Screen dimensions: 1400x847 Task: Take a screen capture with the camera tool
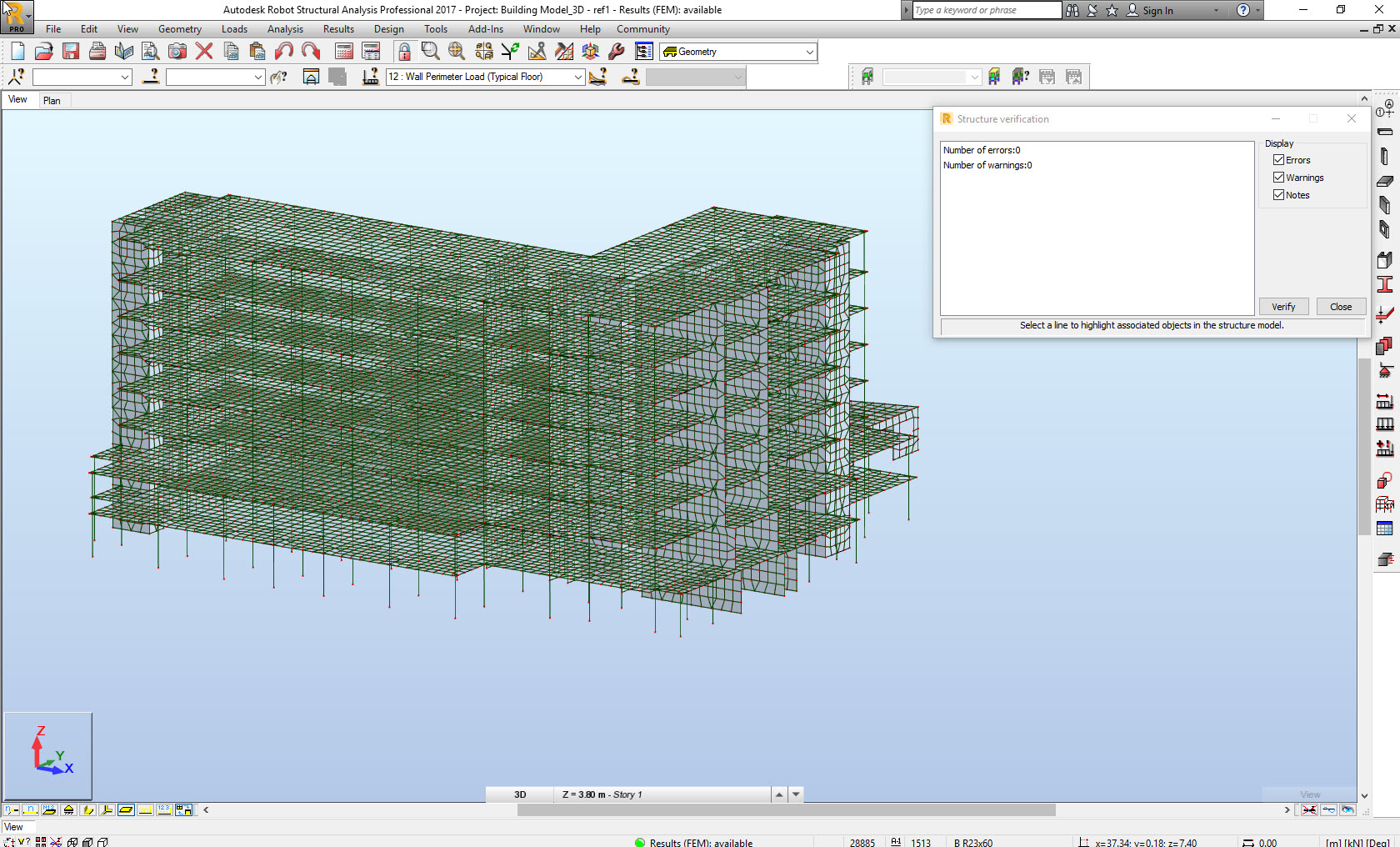click(x=177, y=51)
